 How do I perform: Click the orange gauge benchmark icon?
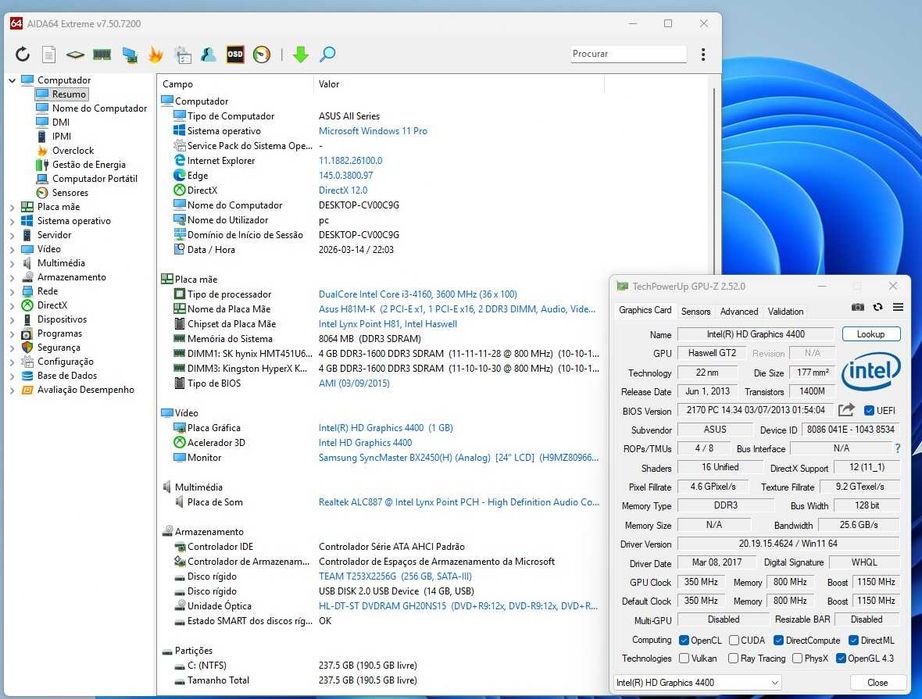click(262, 54)
